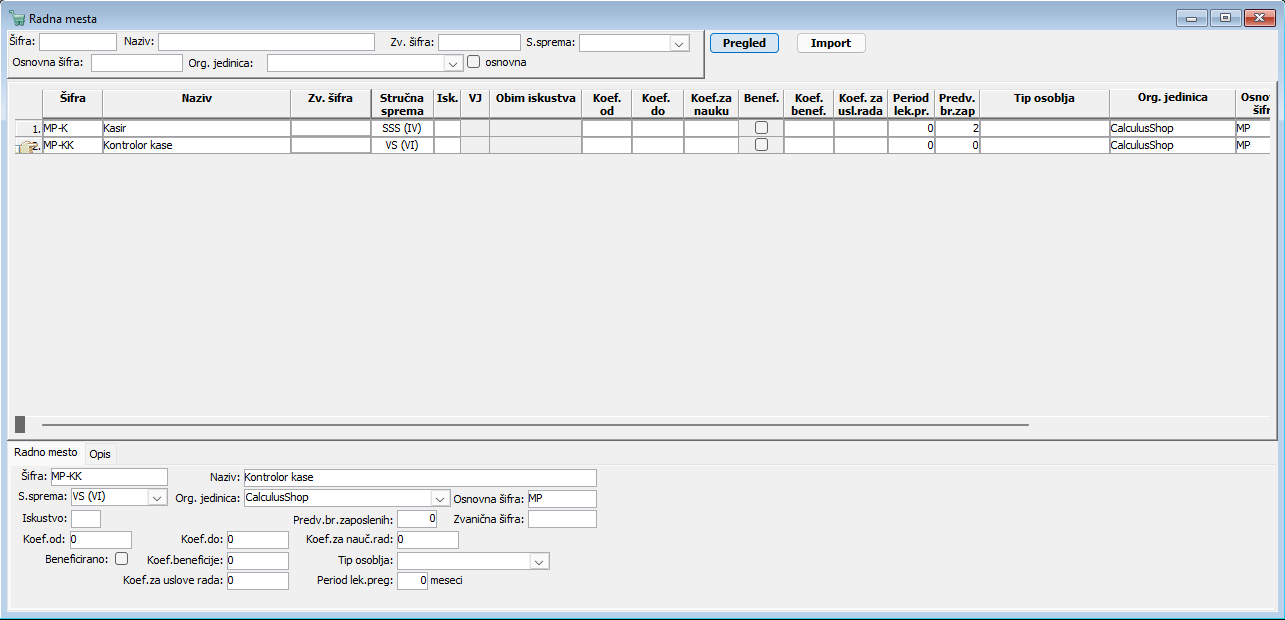Viewport: 1285px width, 620px height.
Task: Click the Predv.br.zaposlenih field
Action: (417, 518)
